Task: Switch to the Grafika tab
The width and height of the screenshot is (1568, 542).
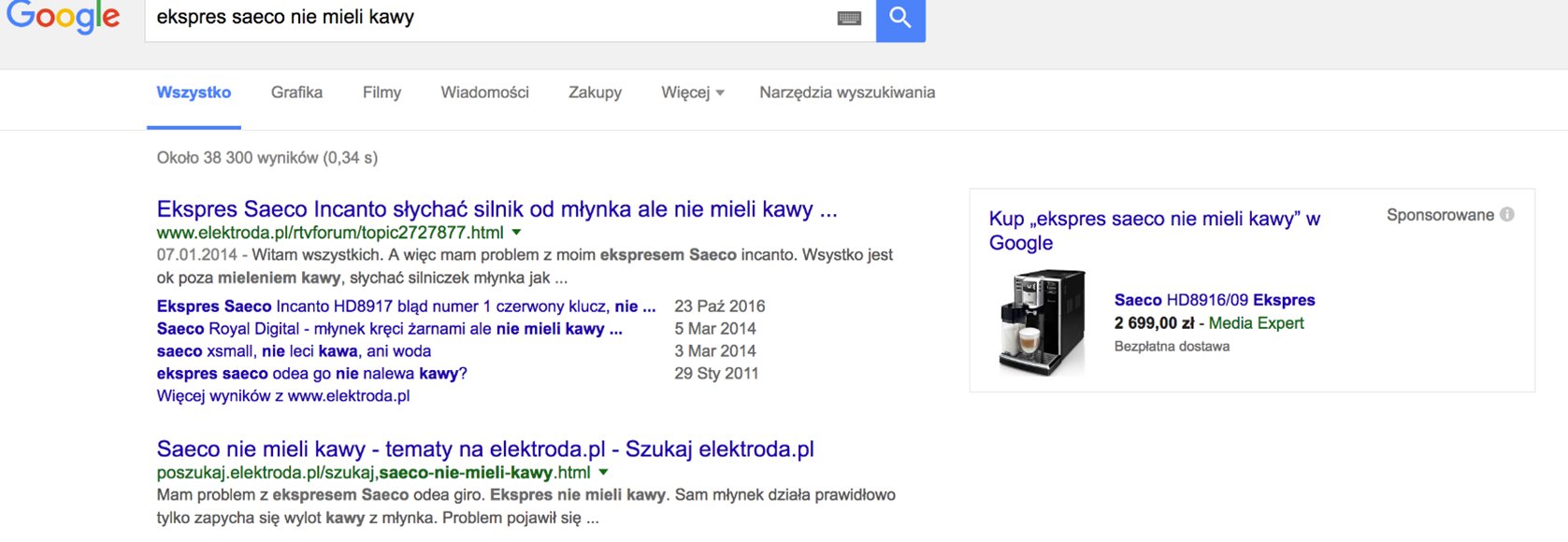Action: click(x=296, y=93)
